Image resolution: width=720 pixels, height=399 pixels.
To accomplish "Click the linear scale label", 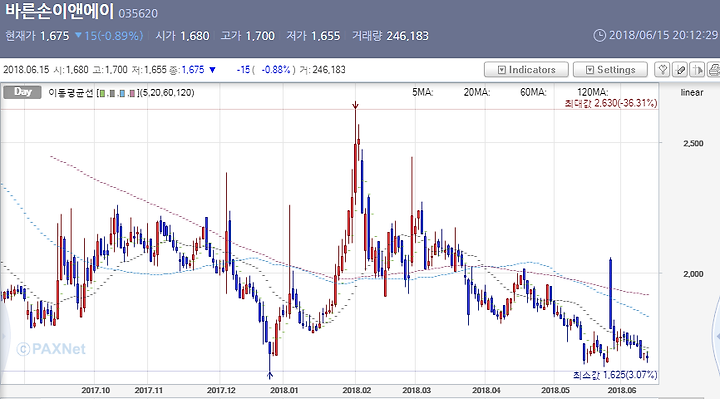I will point(692,92).
